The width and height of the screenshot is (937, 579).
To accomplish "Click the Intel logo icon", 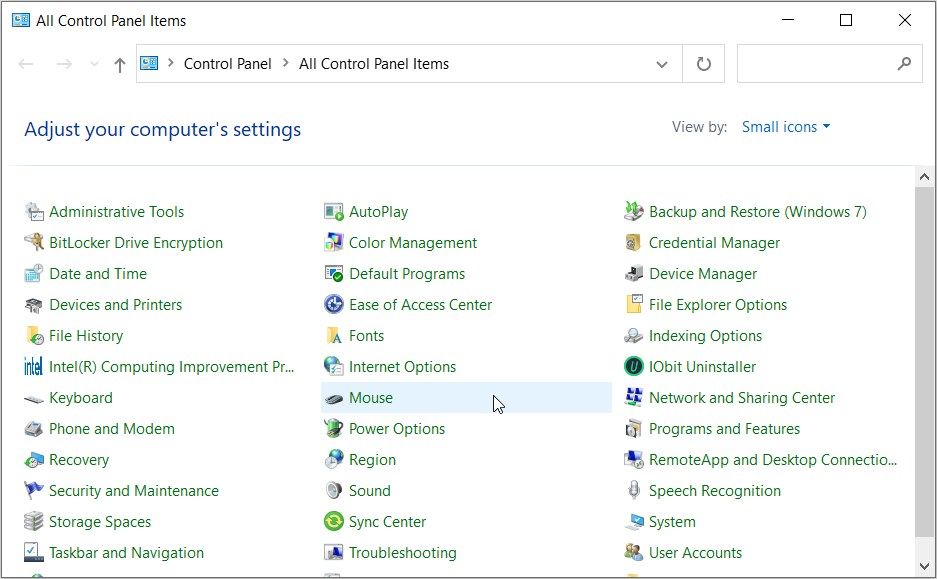I will (x=34, y=367).
